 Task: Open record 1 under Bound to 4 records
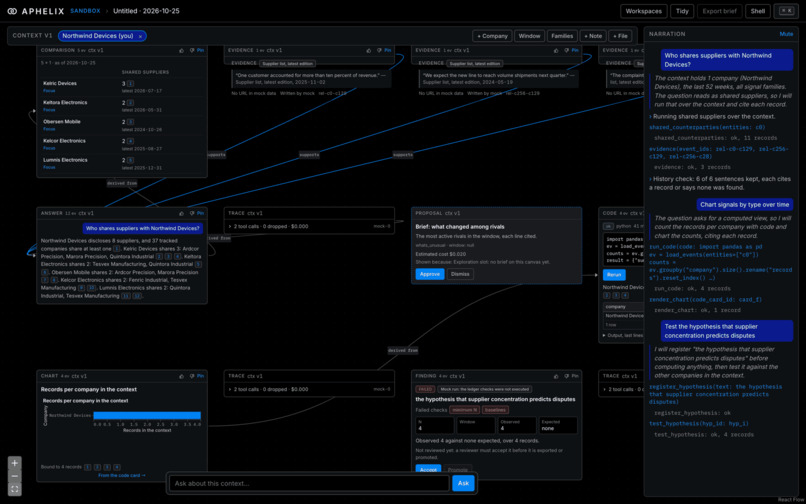tap(87, 467)
